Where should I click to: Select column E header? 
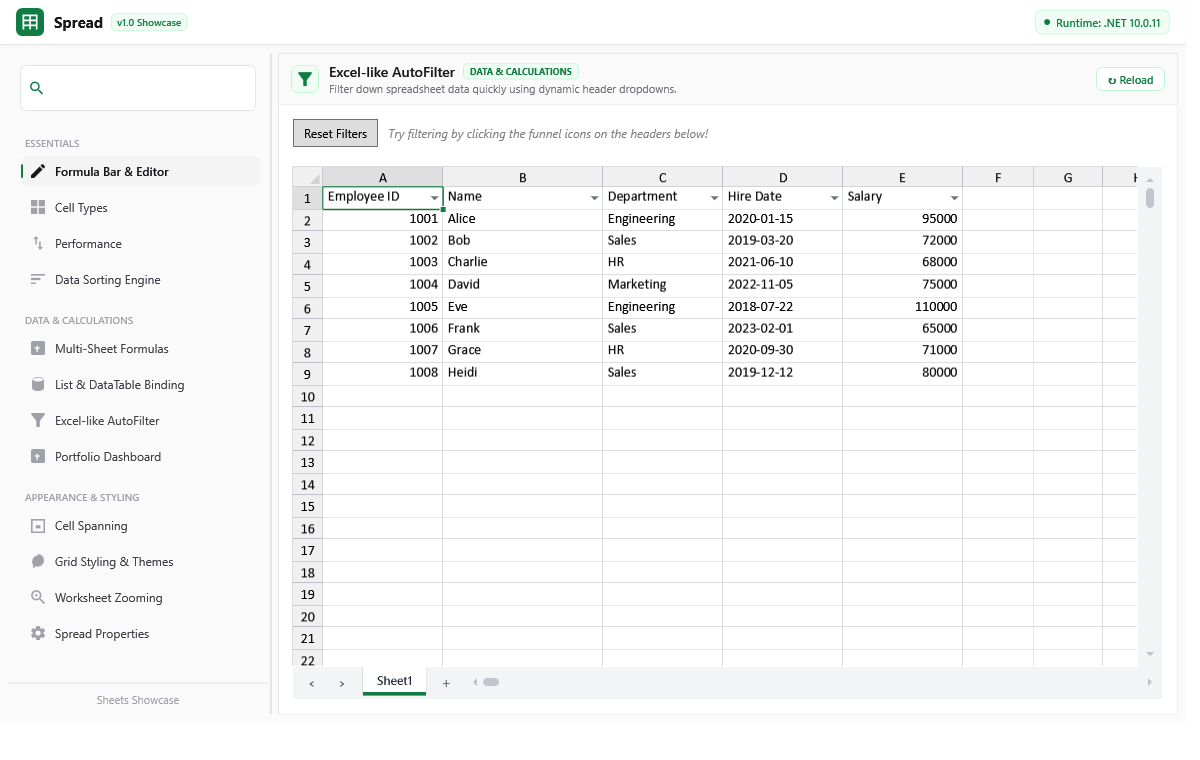(903, 177)
